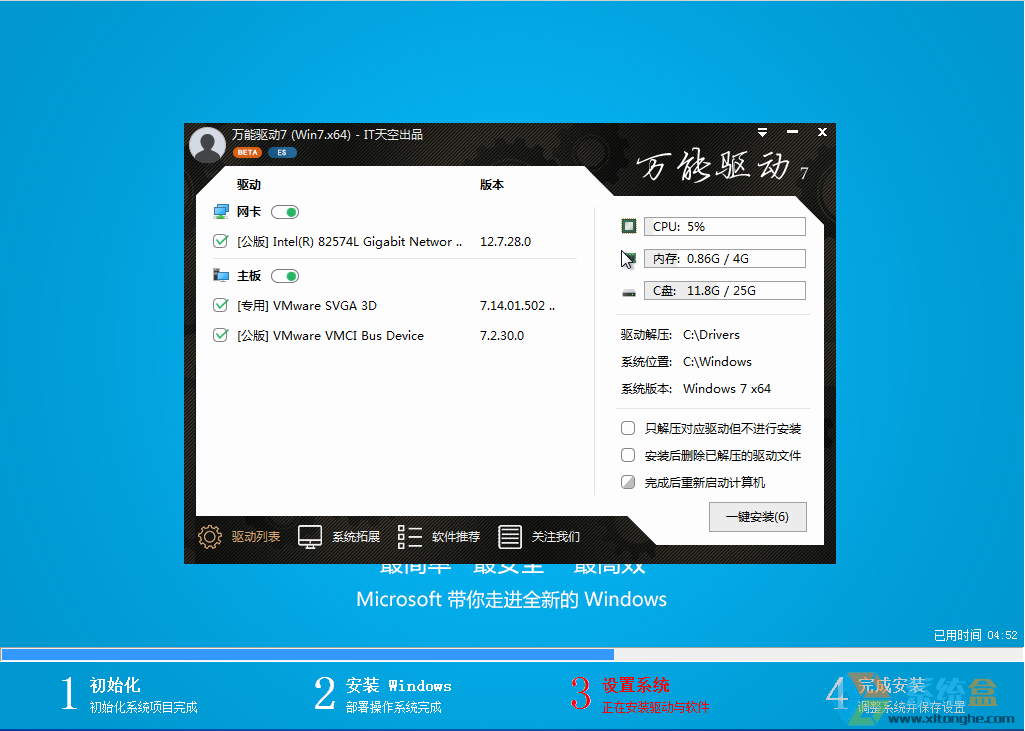Close the 万能驱动7 window

pos(822,132)
